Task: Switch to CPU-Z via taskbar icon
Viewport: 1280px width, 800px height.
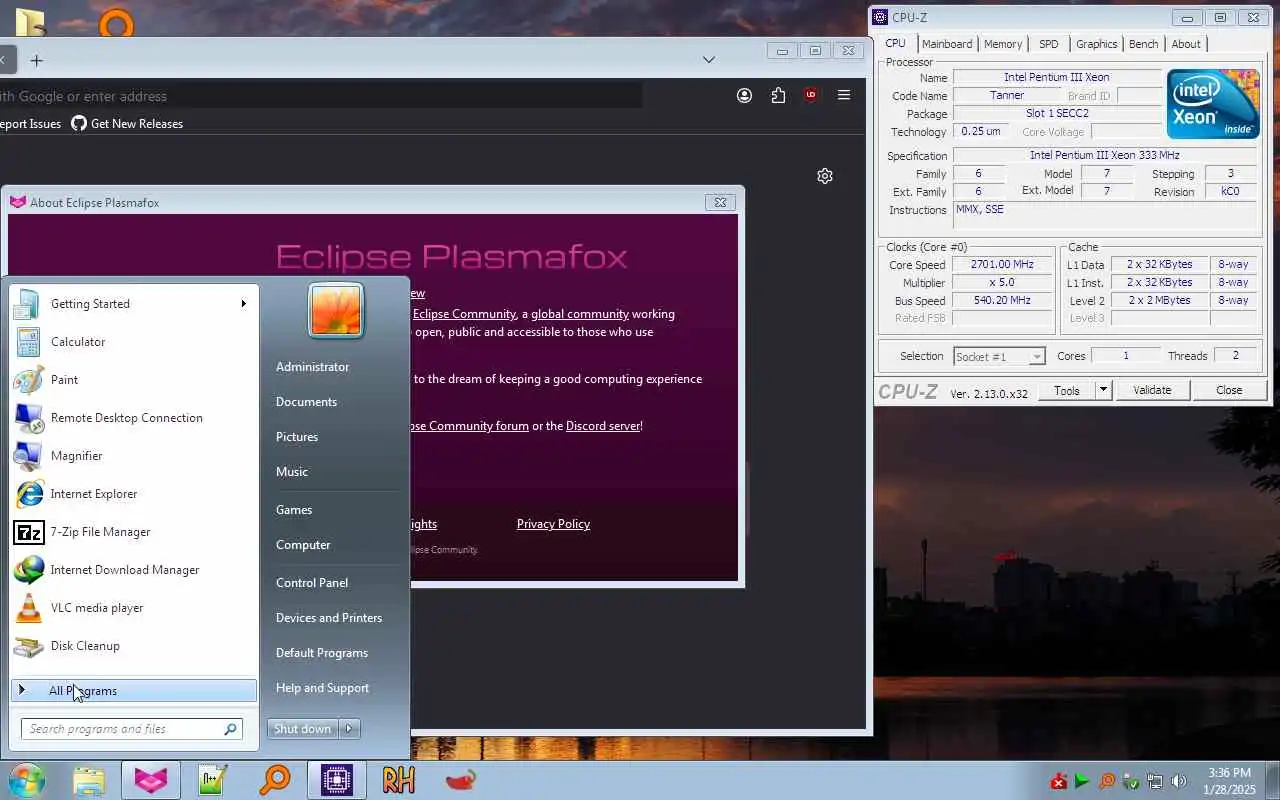Action: (336, 780)
